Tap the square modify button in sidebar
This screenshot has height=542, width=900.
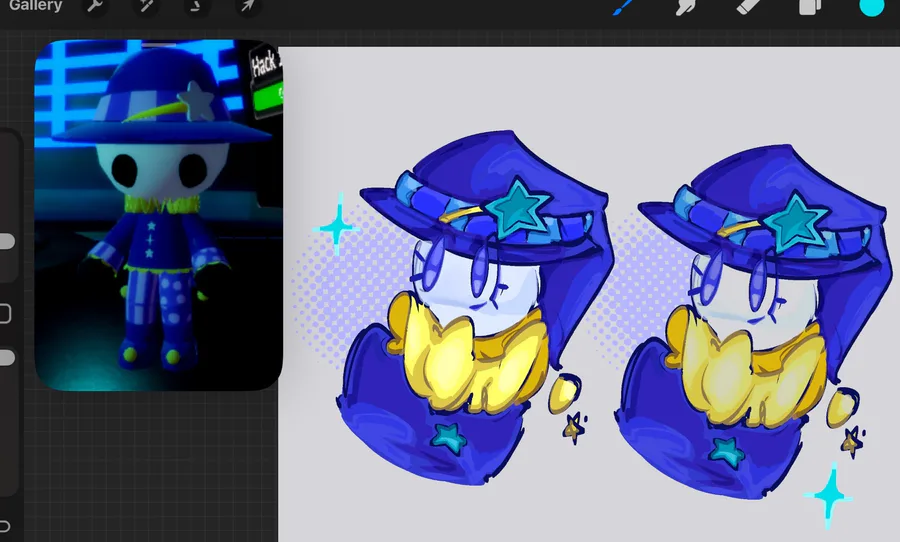pos(5,313)
